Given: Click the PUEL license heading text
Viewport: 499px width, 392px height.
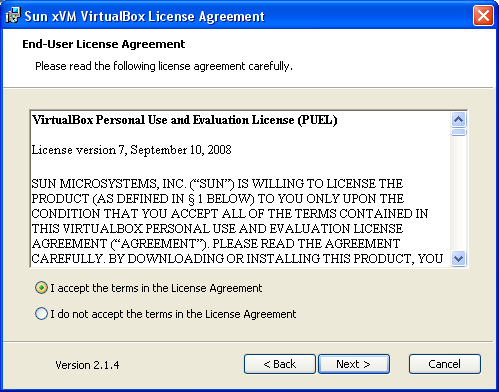Looking at the screenshot, I should 185,120.
